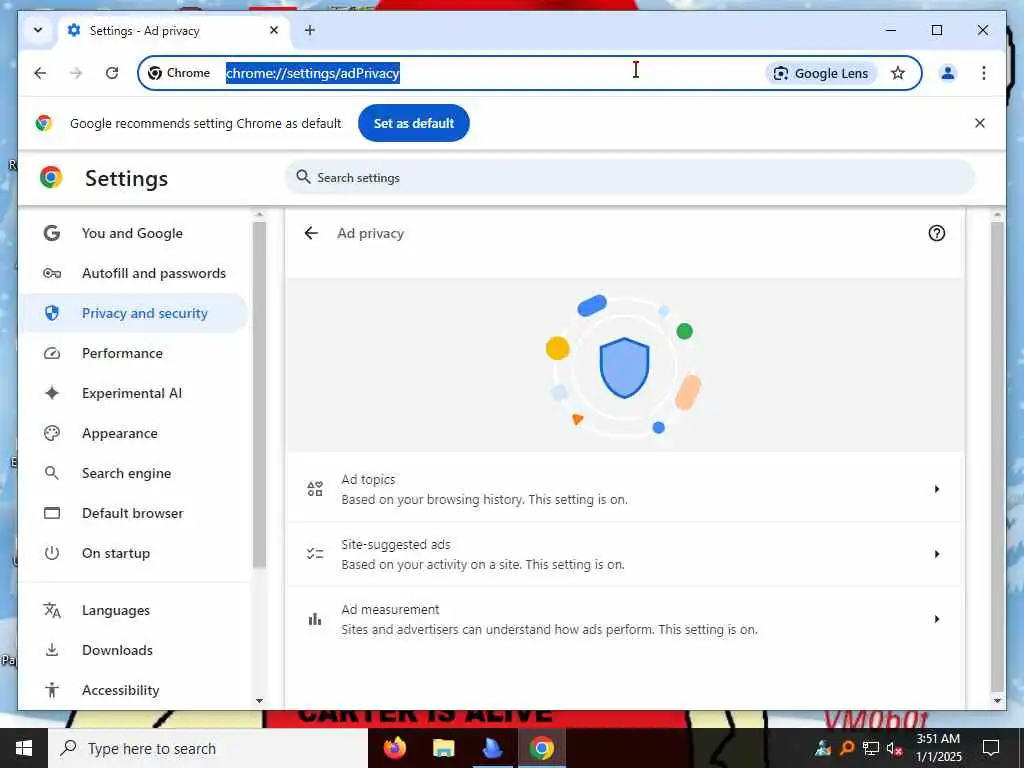Open the taskbar clock showing 3:51 AM
The height and width of the screenshot is (768, 1024).
click(938, 748)
